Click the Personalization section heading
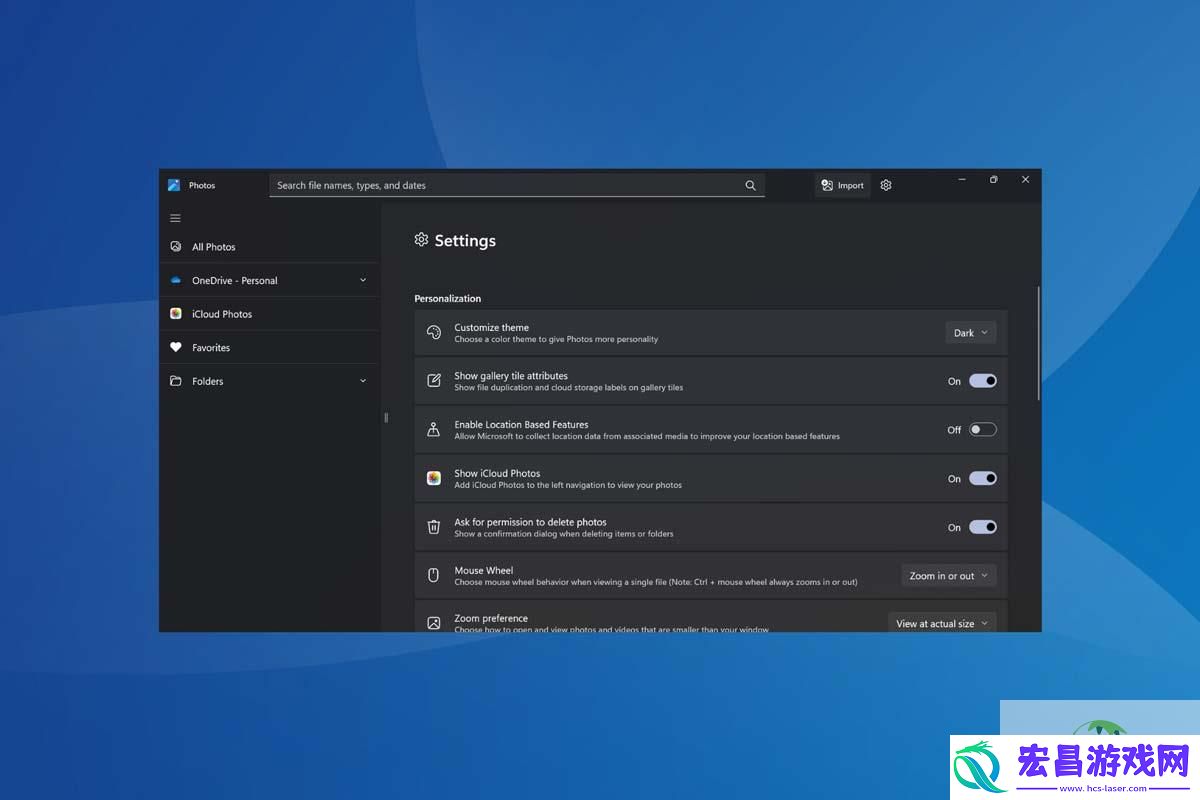Viewport: 1200px width, 800px height. [x=447, y=298]
